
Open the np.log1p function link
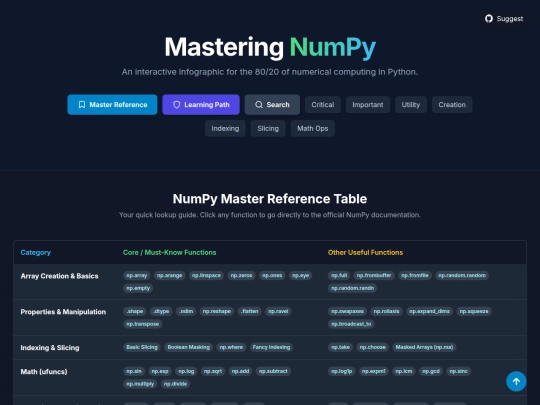pyautogui.click(x=342, y=371)
